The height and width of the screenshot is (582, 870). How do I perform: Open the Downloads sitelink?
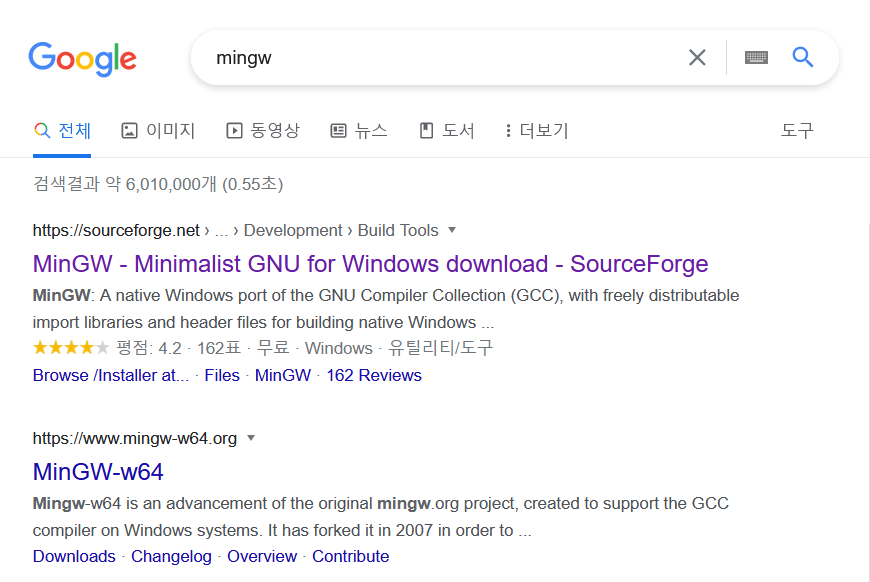point(74,556)
